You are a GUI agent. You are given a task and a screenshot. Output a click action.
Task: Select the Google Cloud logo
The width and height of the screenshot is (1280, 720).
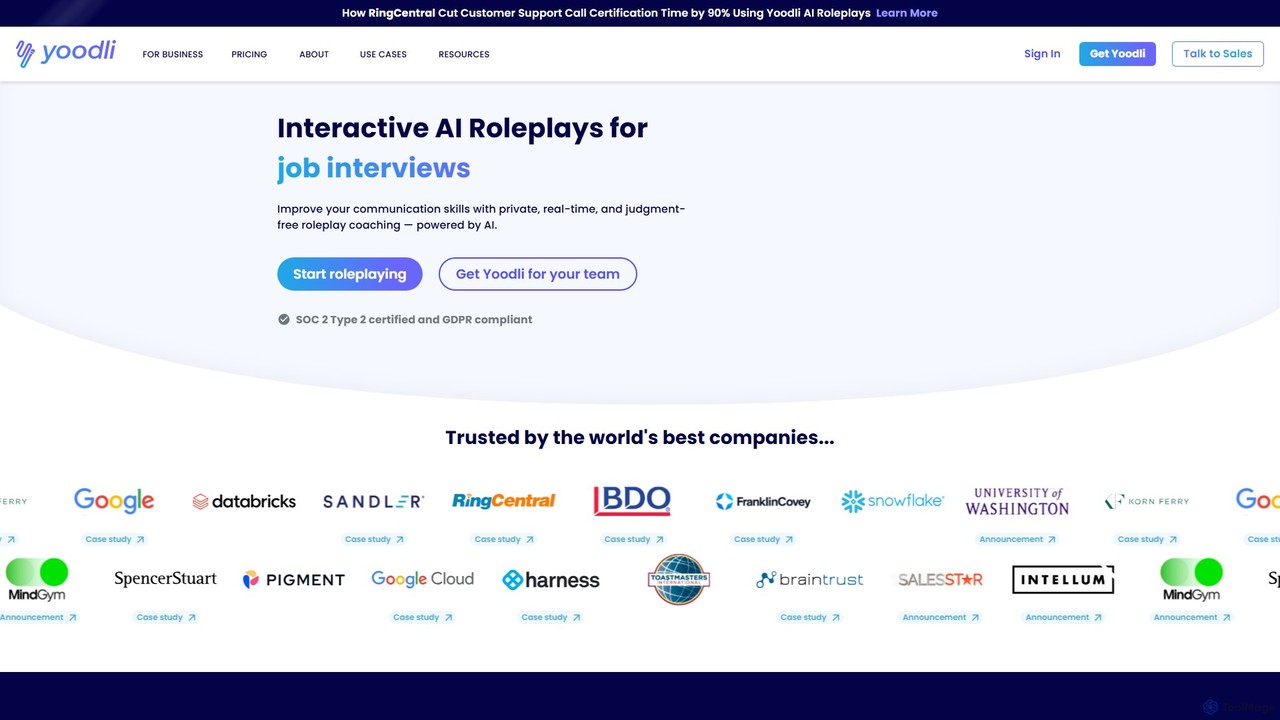pyautogui.click(x=422, y=579)
